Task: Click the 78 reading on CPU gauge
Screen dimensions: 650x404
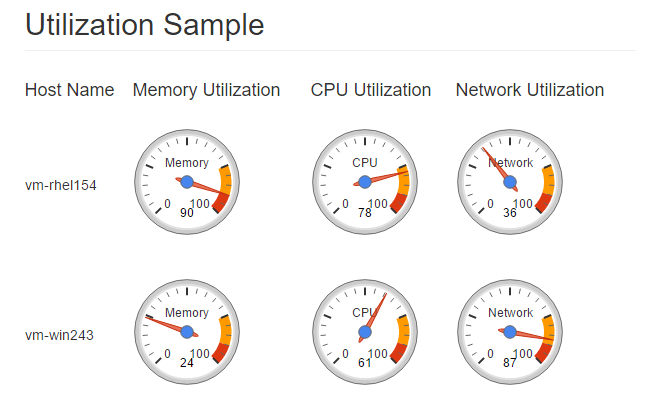Action: [364, 213]
